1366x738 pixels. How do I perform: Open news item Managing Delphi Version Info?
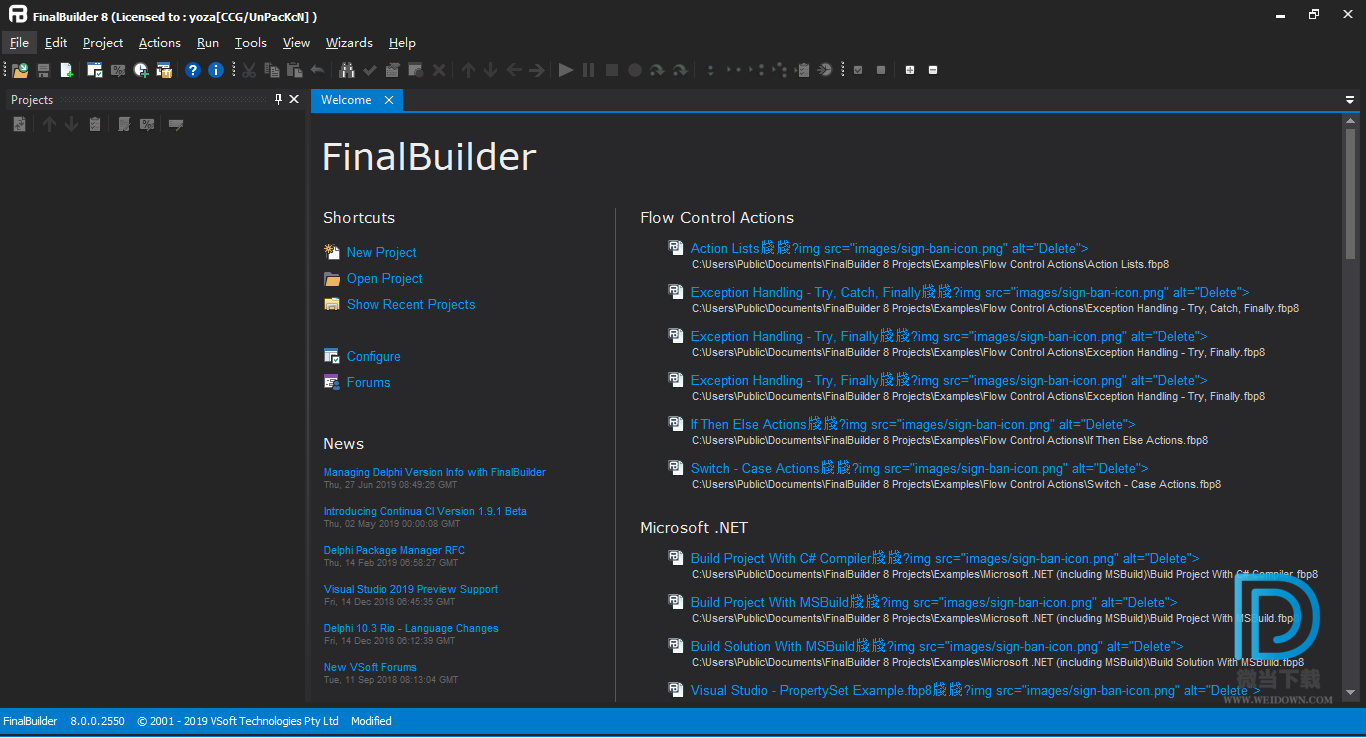pyautogui.click(x=435, y=472)
